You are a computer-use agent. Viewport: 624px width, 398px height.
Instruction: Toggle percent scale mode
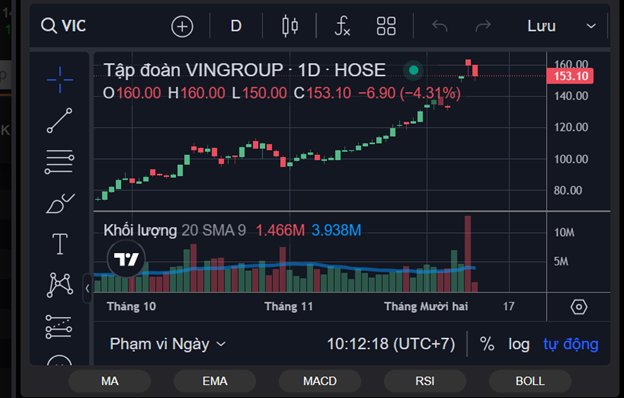click(487, 344)
